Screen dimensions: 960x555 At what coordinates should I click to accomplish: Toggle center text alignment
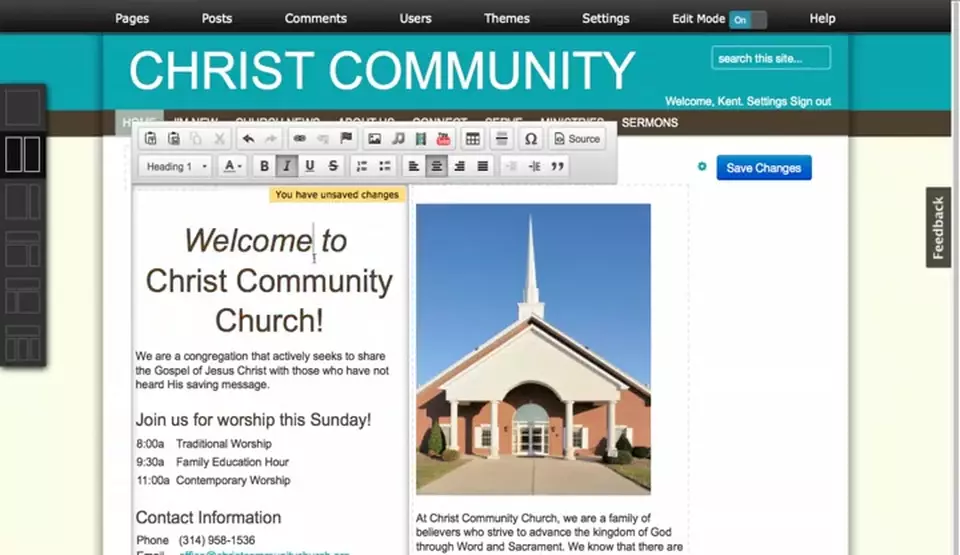[x=436, y=167]
